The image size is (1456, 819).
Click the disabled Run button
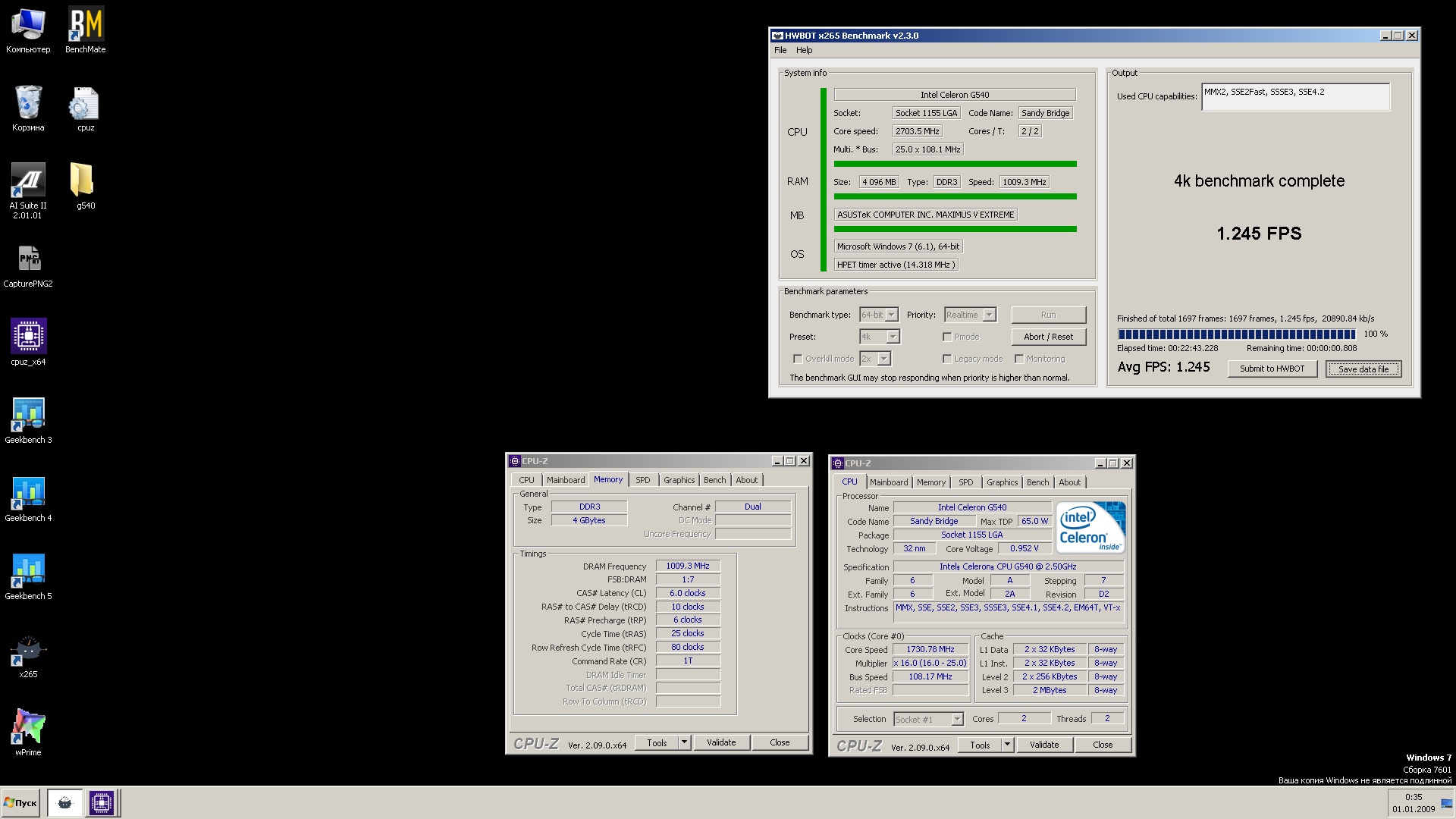pos(1048,315)
